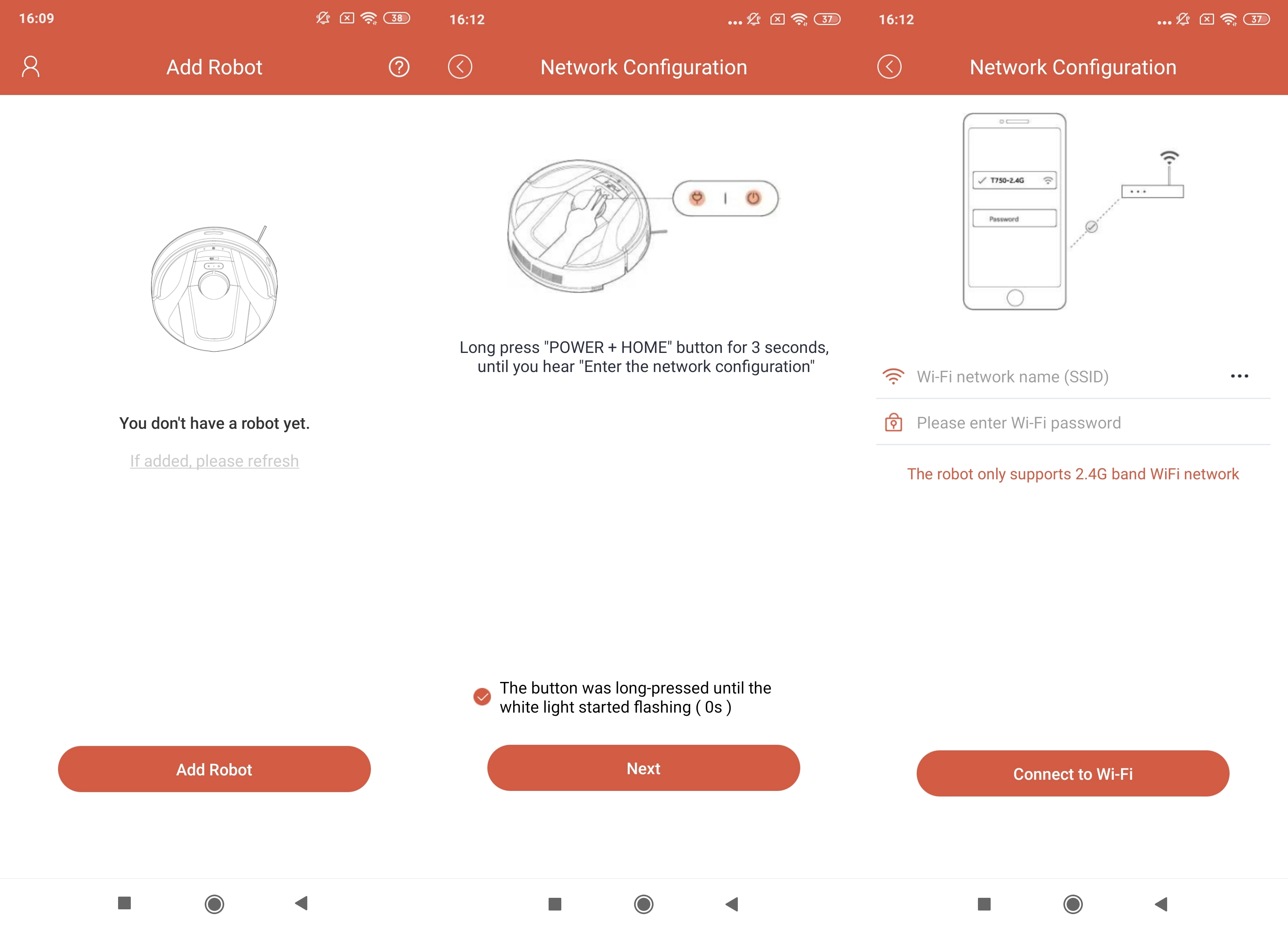
Task: Focus the Wi-Fi password input field
Action: pos(1073,422)
